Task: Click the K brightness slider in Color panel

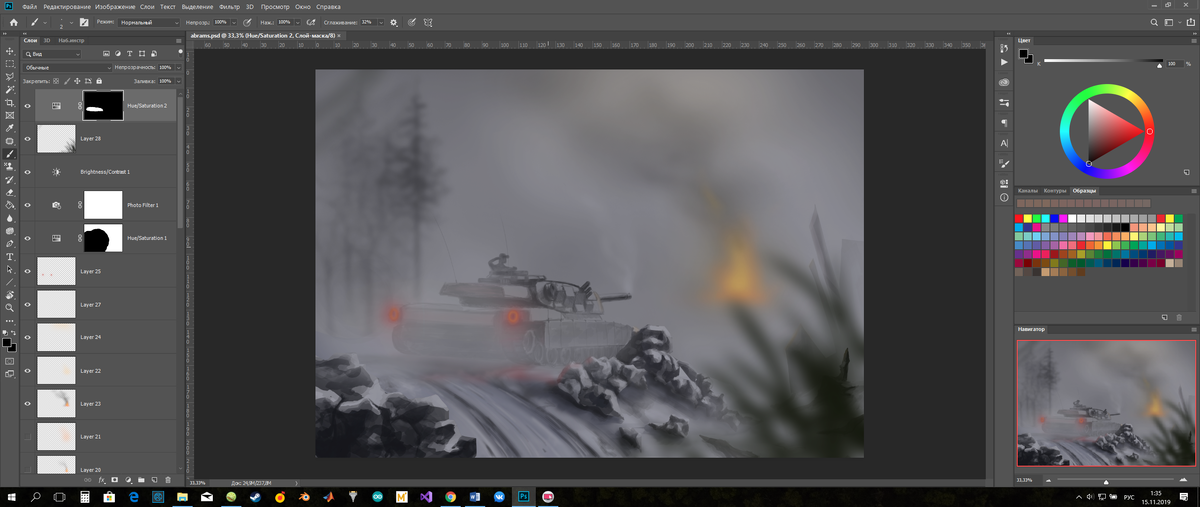Action: (x=1102, y=62)
